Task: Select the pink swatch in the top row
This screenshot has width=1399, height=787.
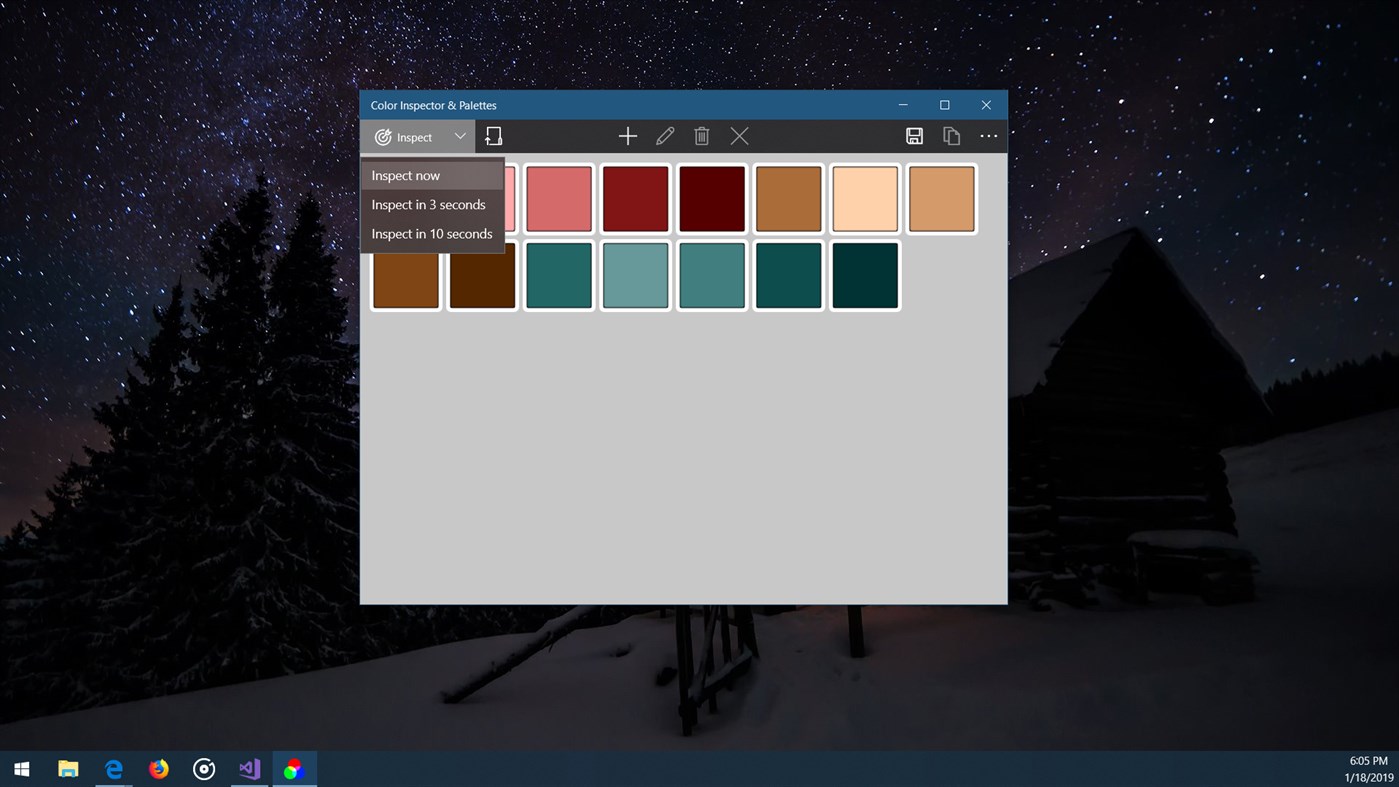Action: click(559, 197)
